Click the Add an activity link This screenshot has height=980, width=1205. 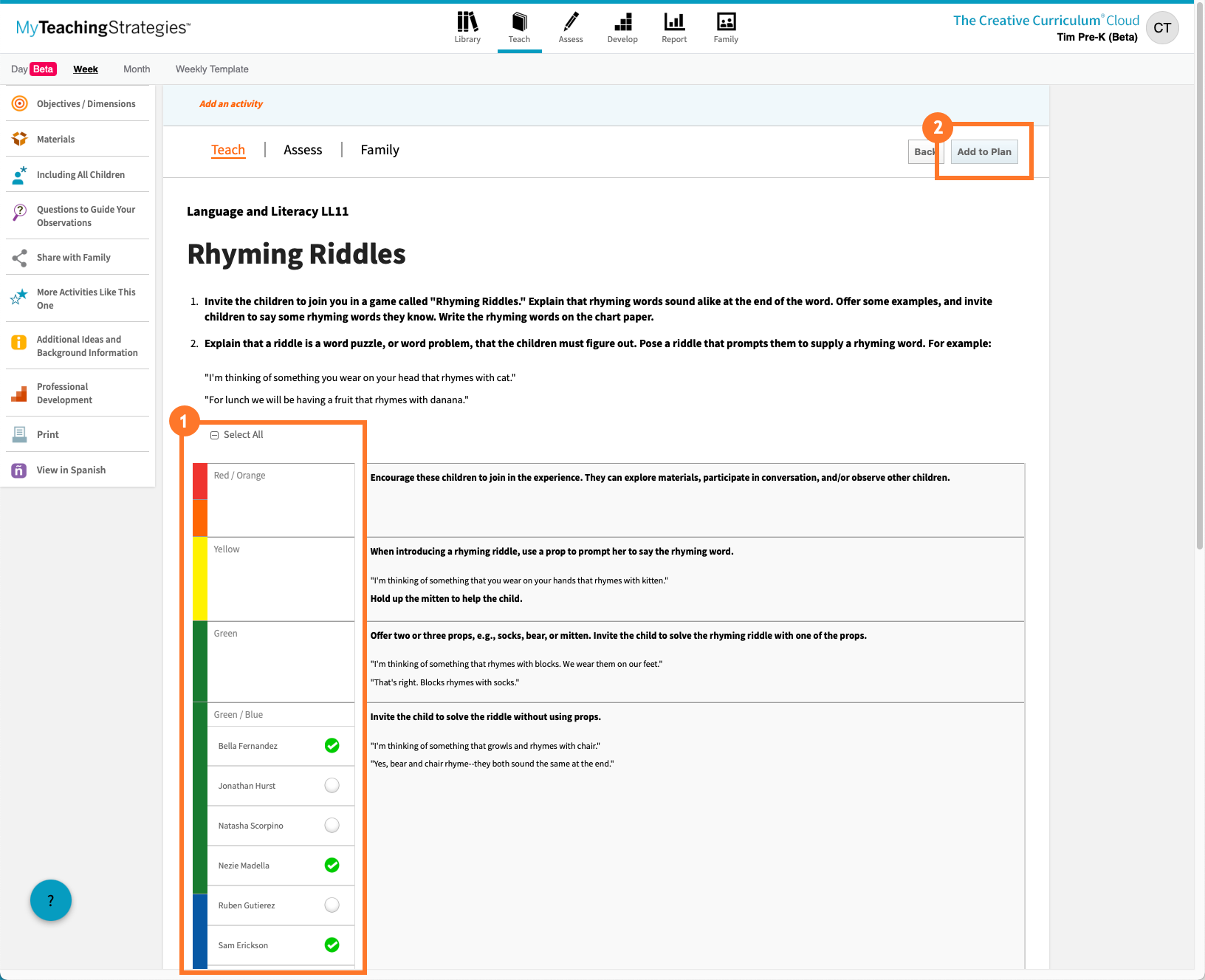230,103
